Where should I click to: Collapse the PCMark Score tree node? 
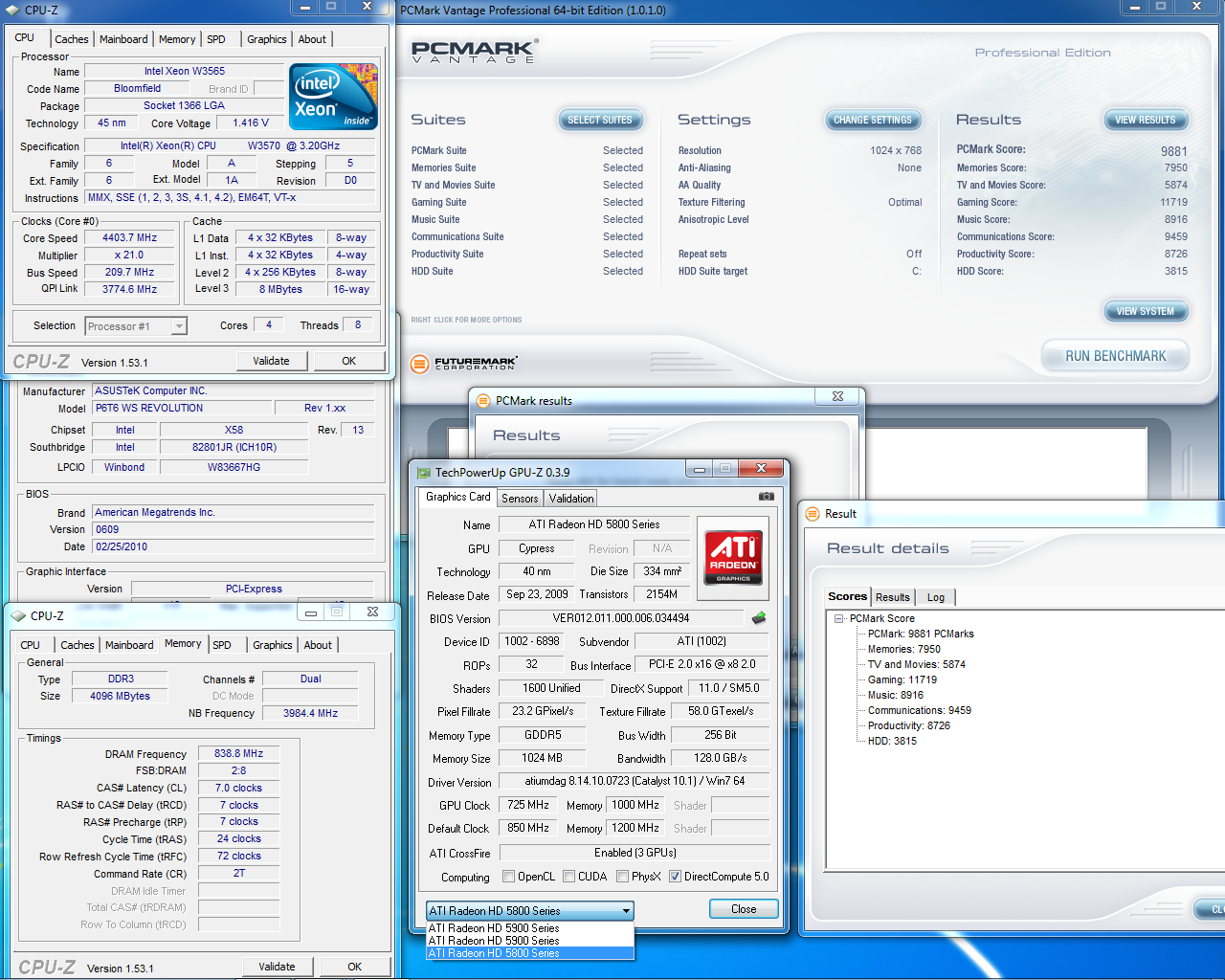click(x=838, y=618)
